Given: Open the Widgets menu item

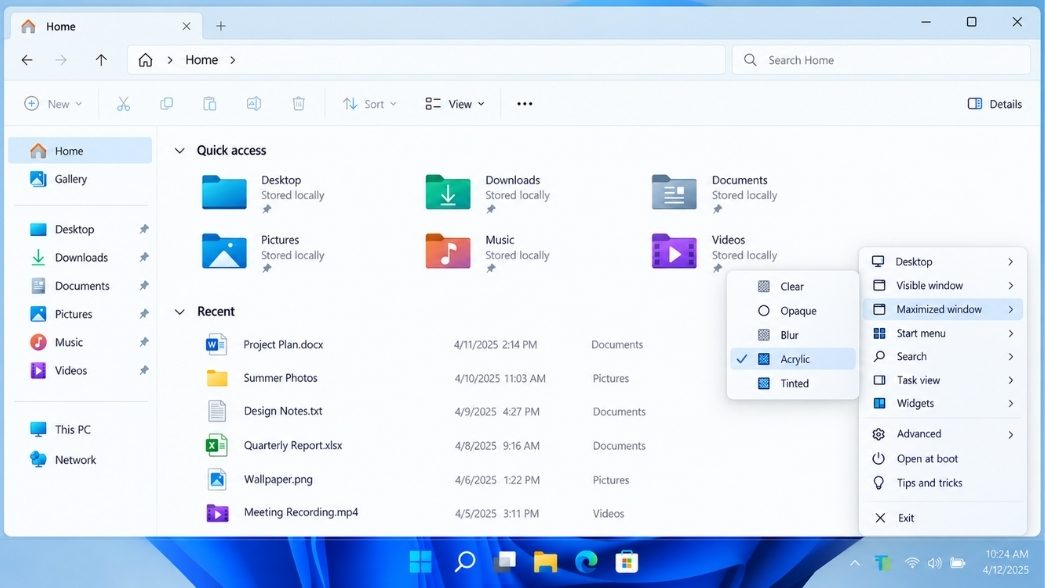Looking at the screenshot, I should 943,403.
